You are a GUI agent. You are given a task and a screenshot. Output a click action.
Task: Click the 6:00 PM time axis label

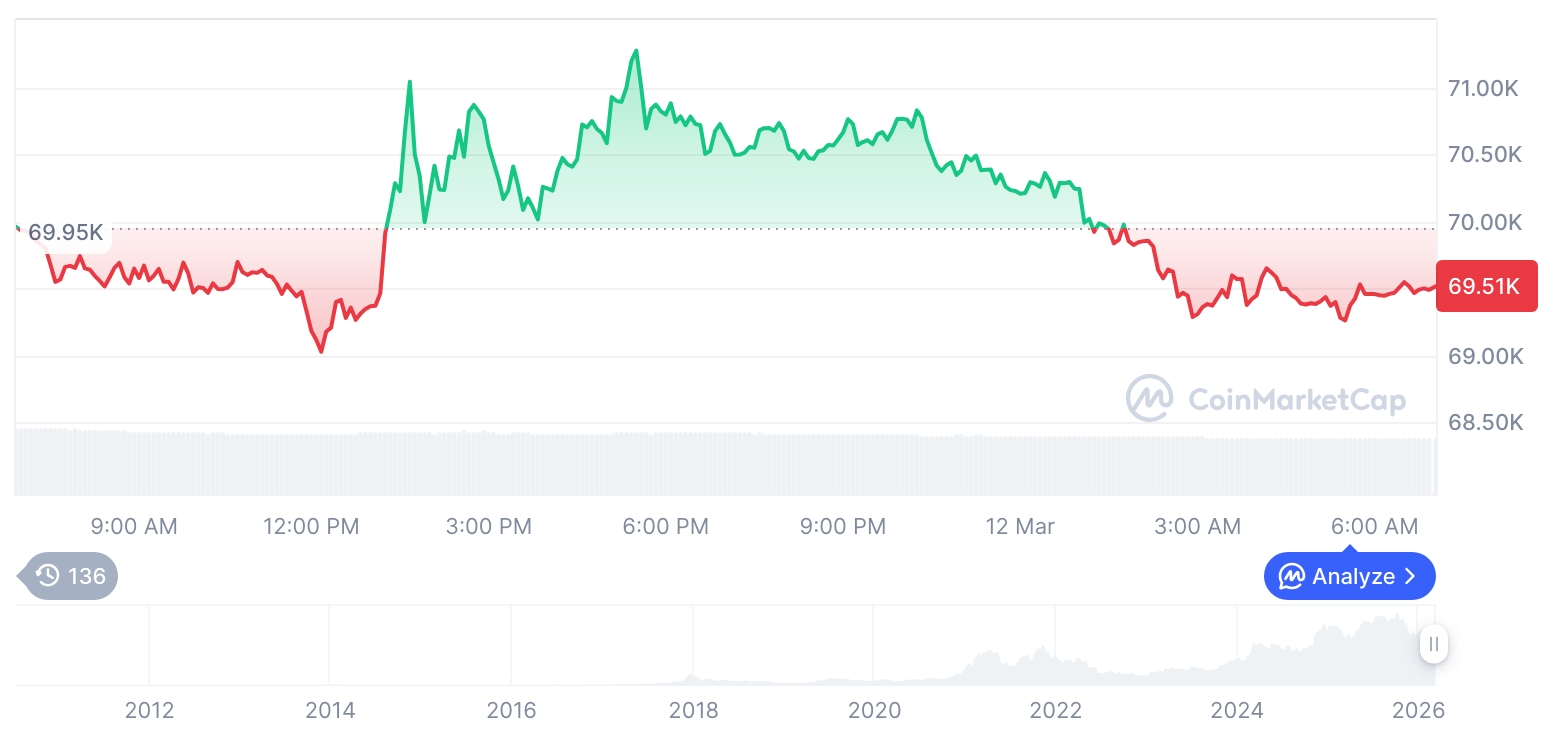665,526
